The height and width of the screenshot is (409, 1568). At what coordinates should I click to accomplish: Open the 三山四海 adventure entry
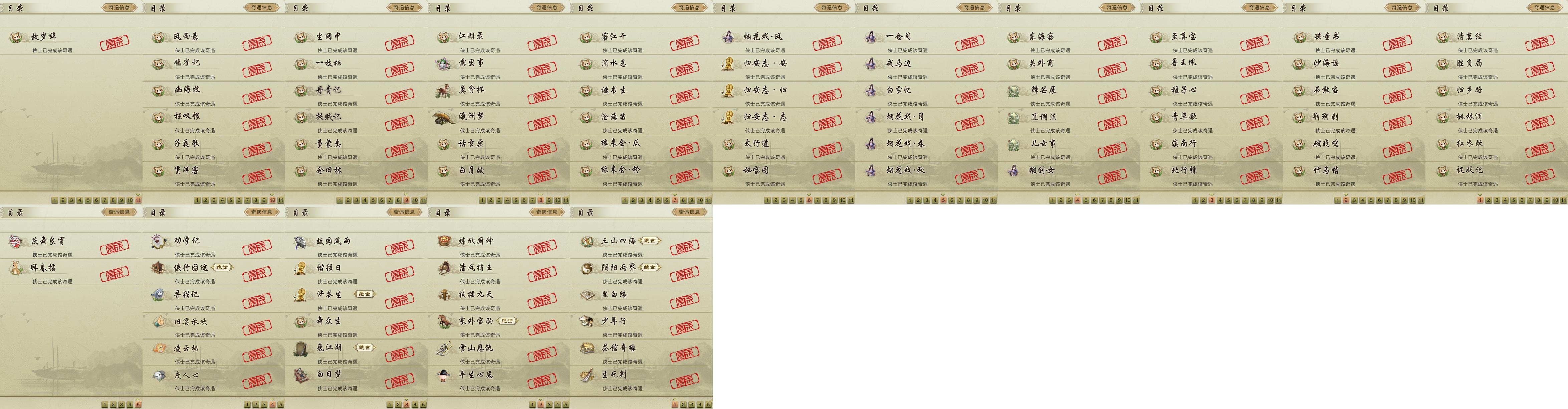(641, 246)
